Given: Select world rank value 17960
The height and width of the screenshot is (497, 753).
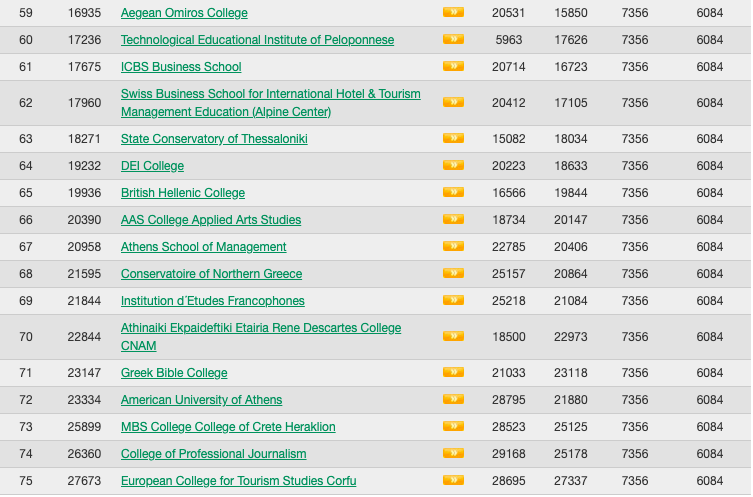Looking at the screenshot, I should point(85,103).
